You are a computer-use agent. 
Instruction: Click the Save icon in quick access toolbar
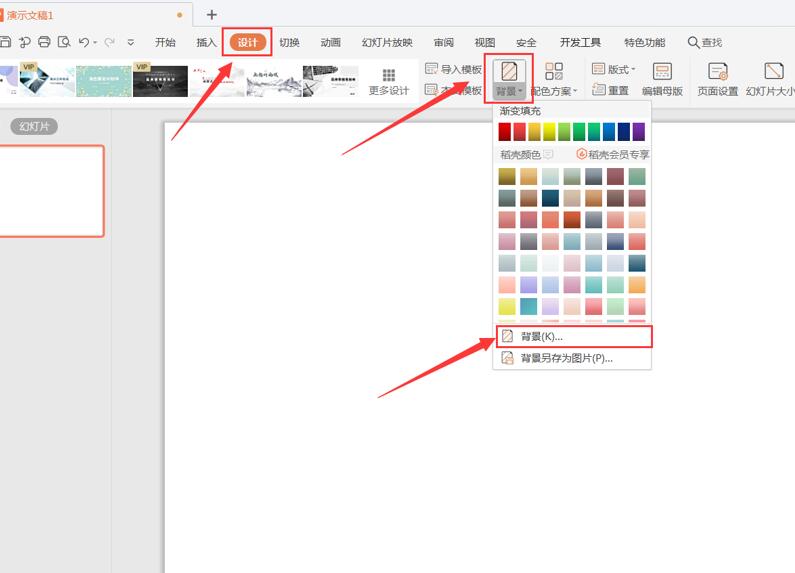point(5,42)
